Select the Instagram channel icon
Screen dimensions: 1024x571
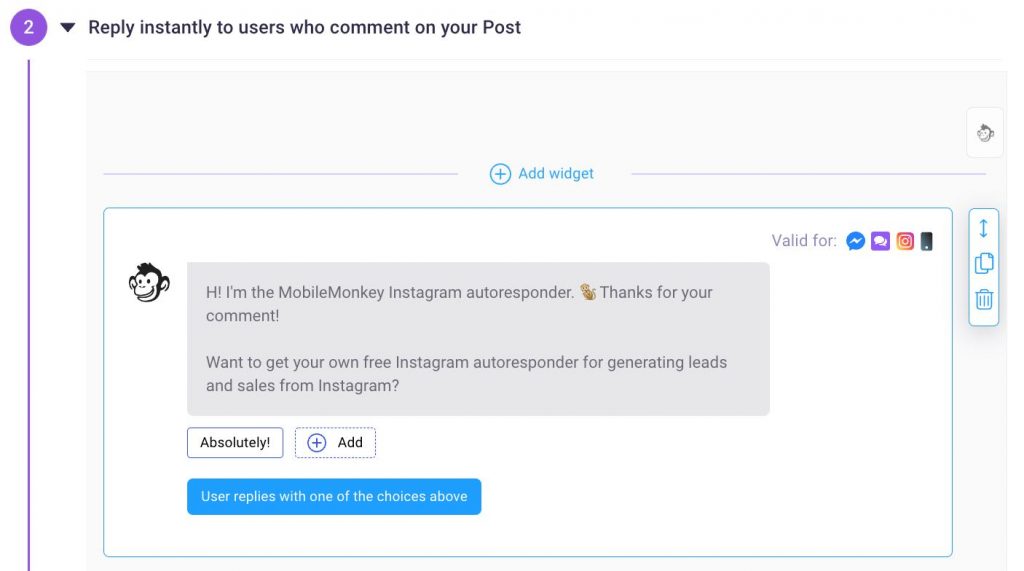point(905,241)
